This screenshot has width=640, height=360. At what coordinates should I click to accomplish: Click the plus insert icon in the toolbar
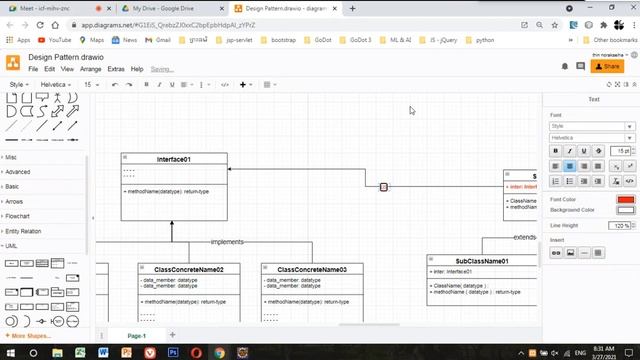point(243,84)
